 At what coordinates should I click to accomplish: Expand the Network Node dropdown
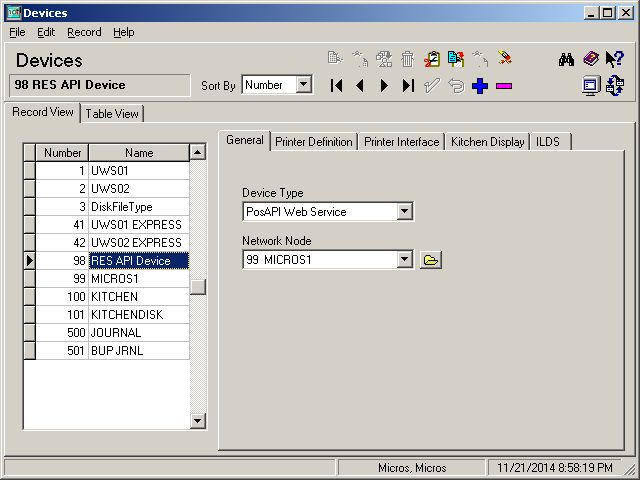404,260
